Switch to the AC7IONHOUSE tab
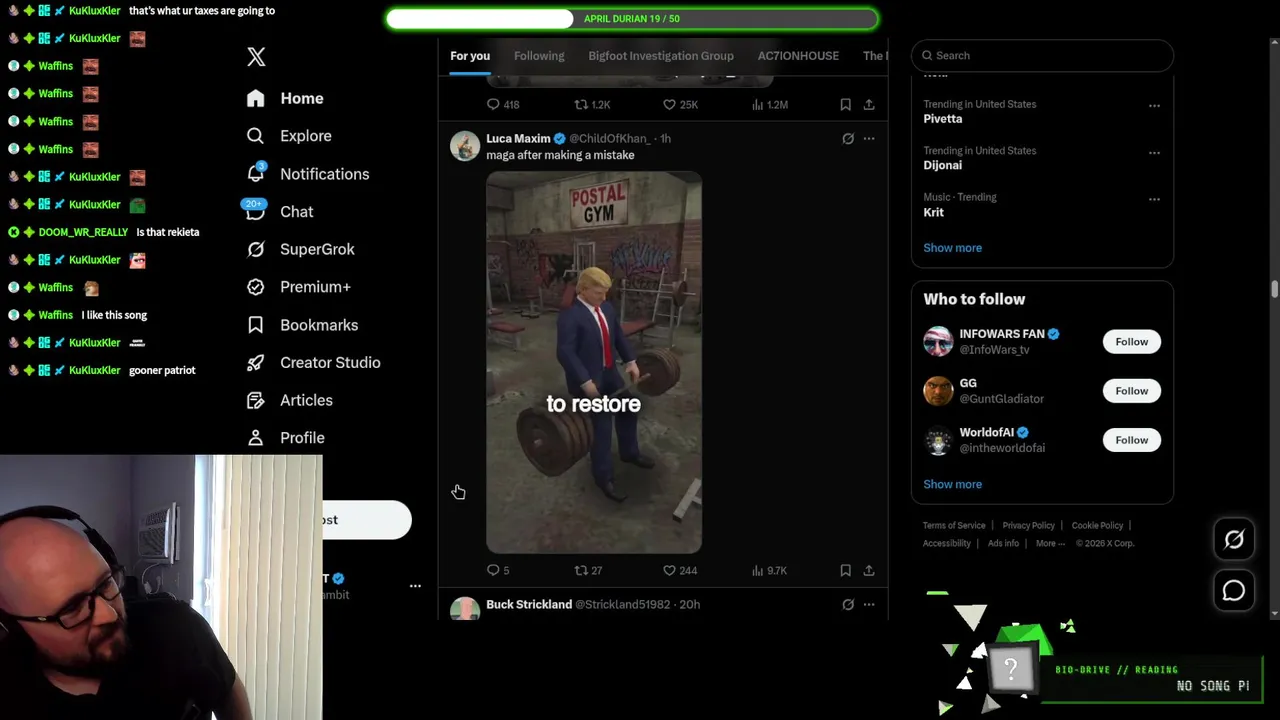The width and height of the screenshot is (1280, 720). (x=798, y=56)
